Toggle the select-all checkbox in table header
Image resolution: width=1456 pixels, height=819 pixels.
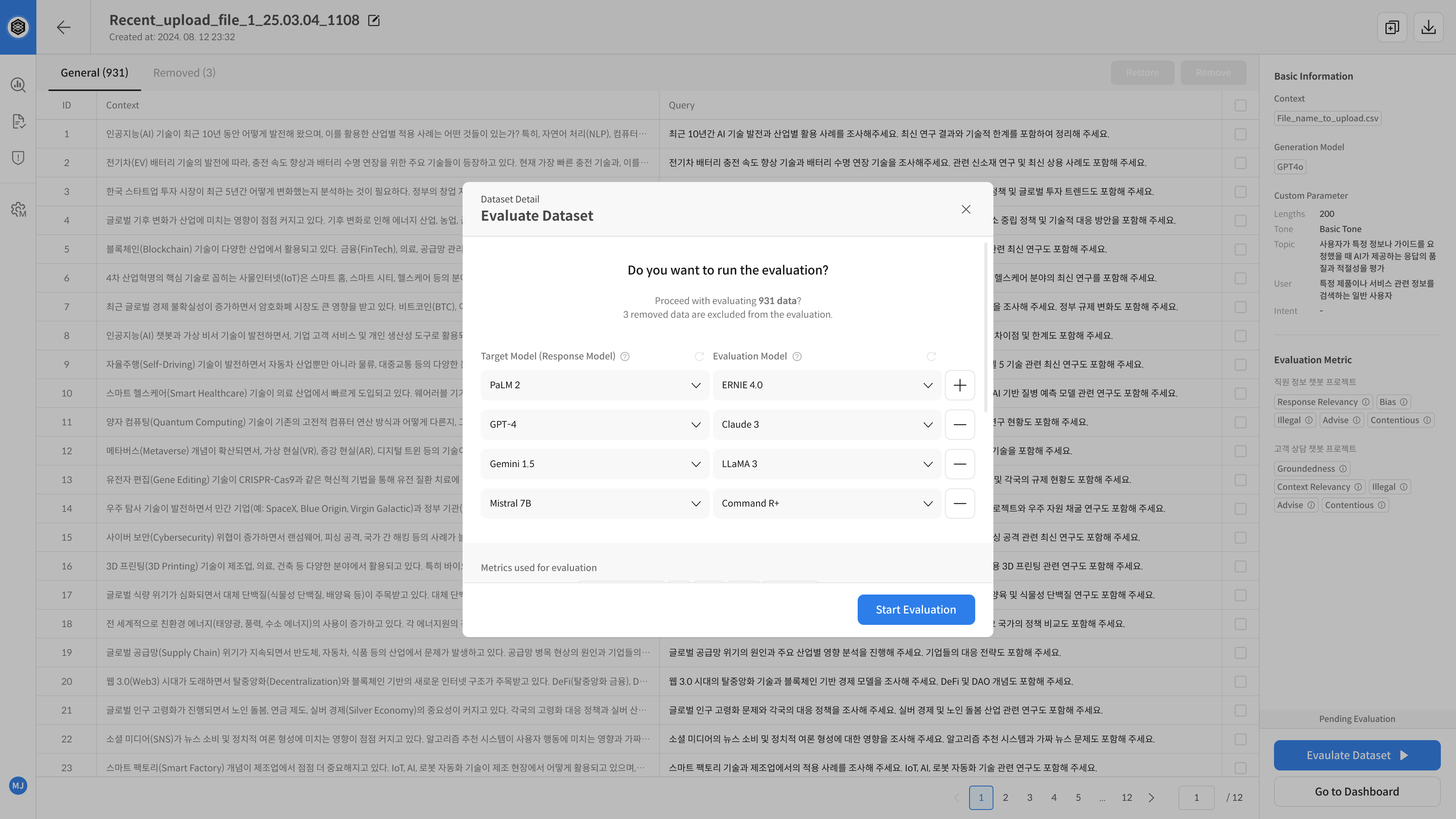(1241, 105)
